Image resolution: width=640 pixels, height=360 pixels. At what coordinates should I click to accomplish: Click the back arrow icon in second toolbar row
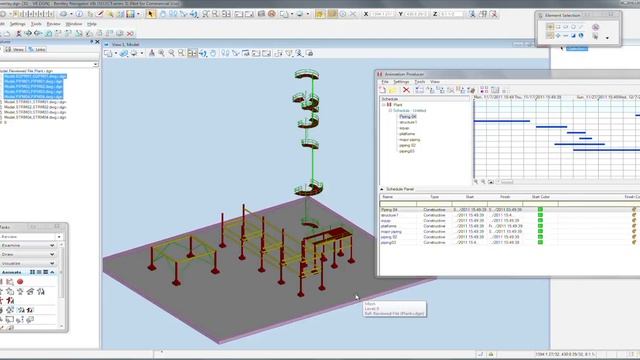[x=38, y=33]
